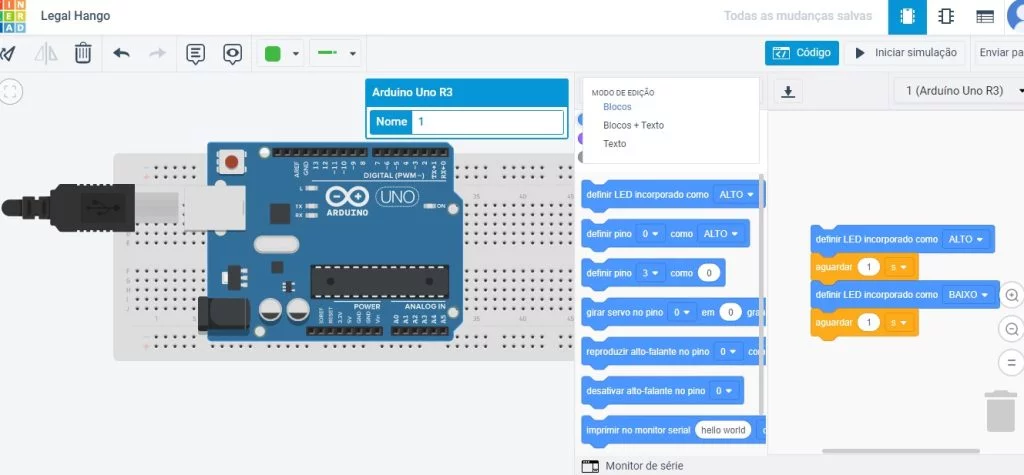Click the Legal Hango project title
This screenshot has height=475, width=1024.
tap(75, 16)
